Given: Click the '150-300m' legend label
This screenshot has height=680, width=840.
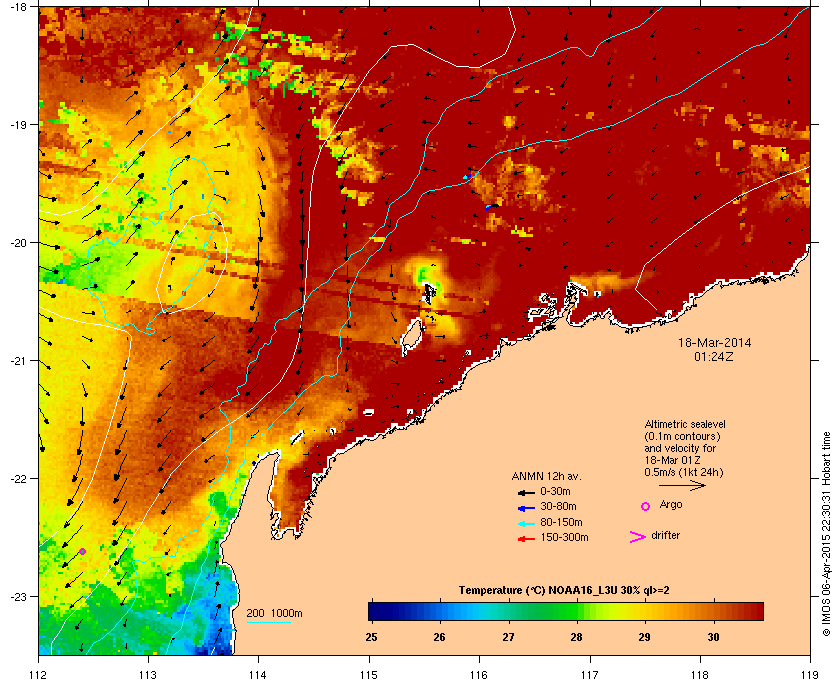Looking at the screenshot, I should tap(564, 537).
